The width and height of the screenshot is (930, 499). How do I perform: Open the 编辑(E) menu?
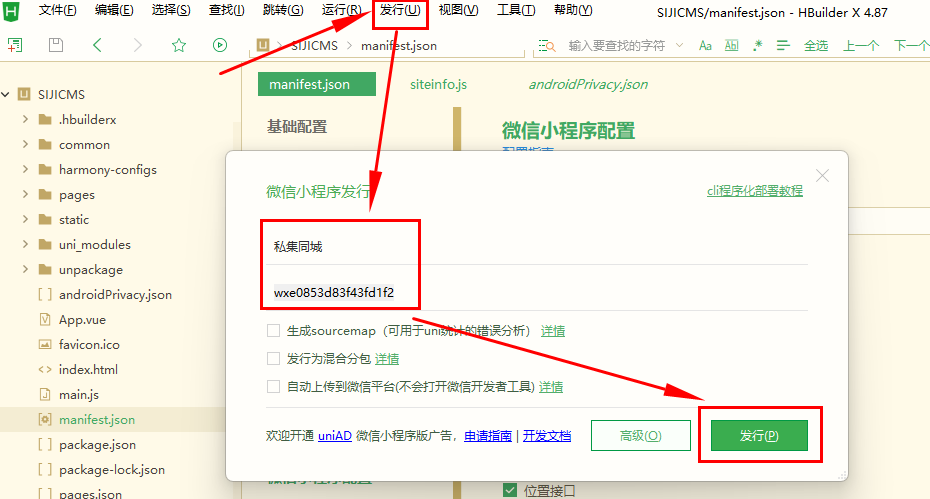114,10
